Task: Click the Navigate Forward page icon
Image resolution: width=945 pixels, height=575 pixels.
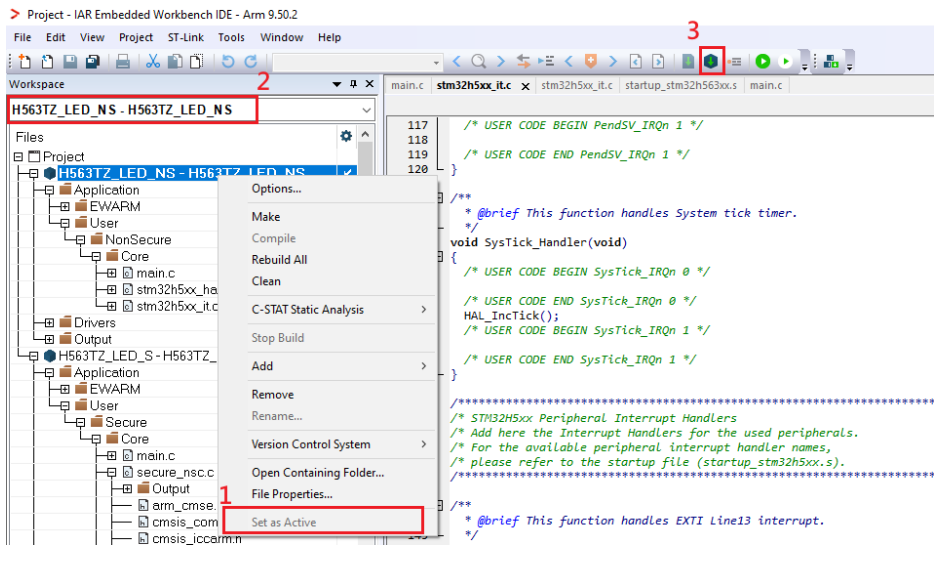Action: [x=658, y=61]
